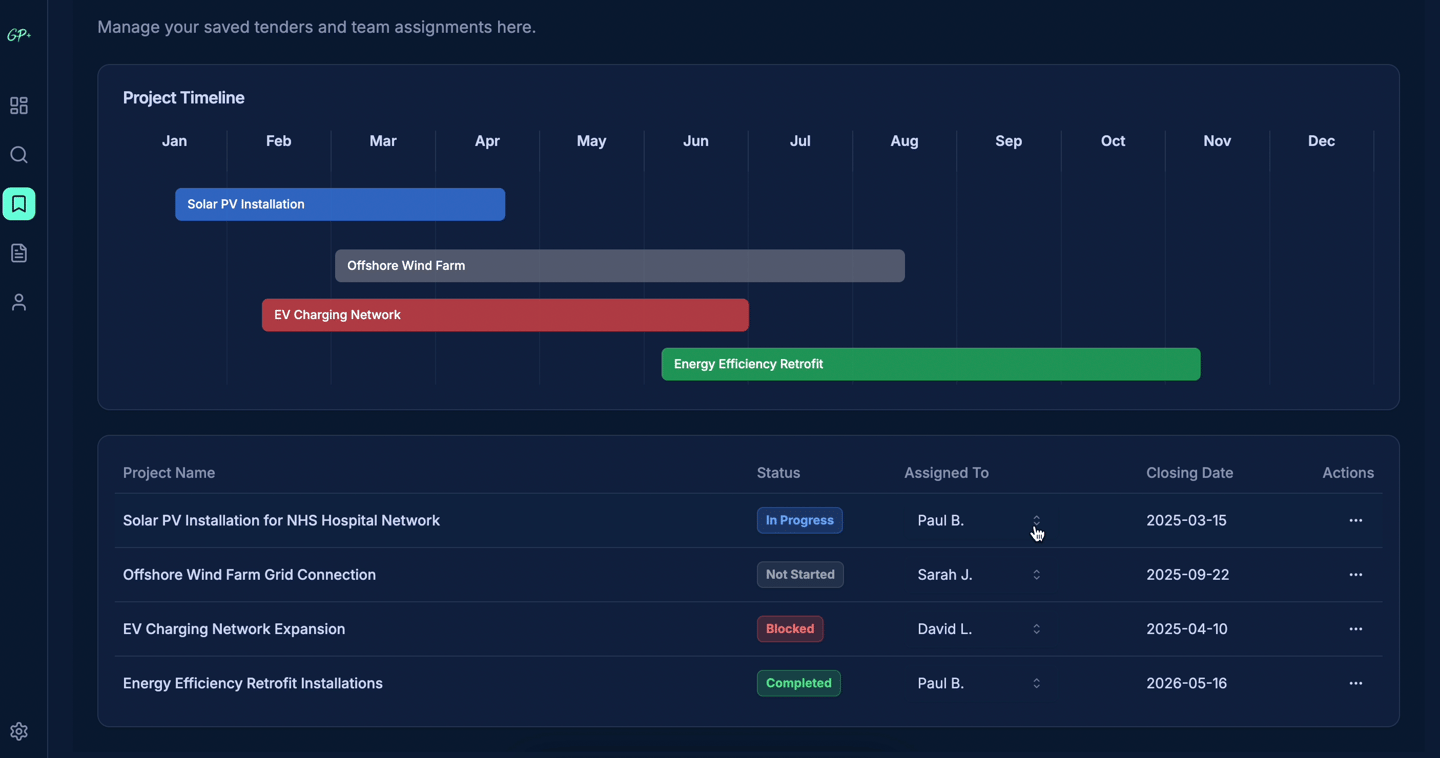1440x758 pixels.
Task: Click the Apr month label
Action: (x=487, y=141)
